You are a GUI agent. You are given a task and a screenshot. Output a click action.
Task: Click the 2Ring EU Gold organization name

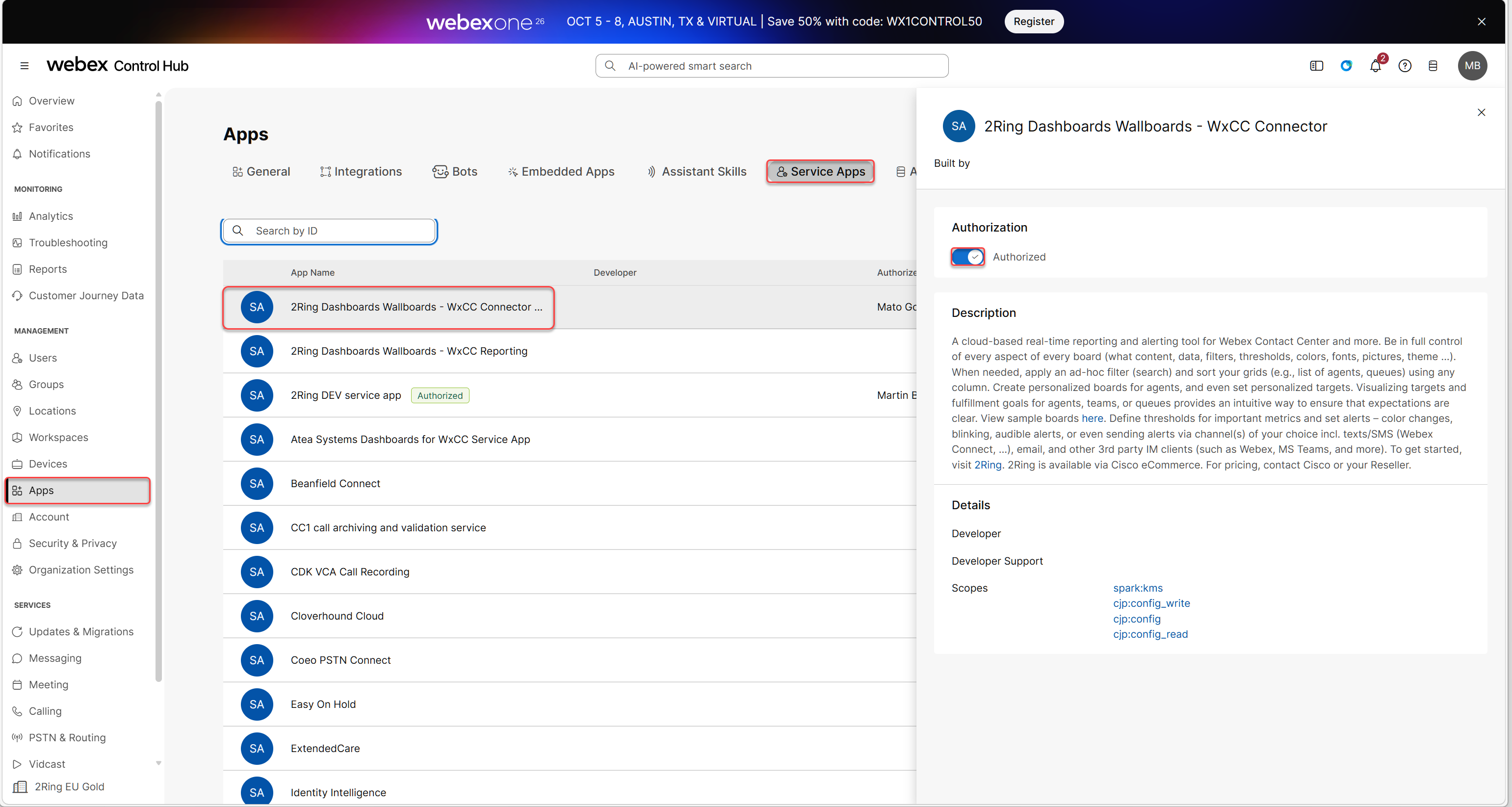click(x=69, y=786)
